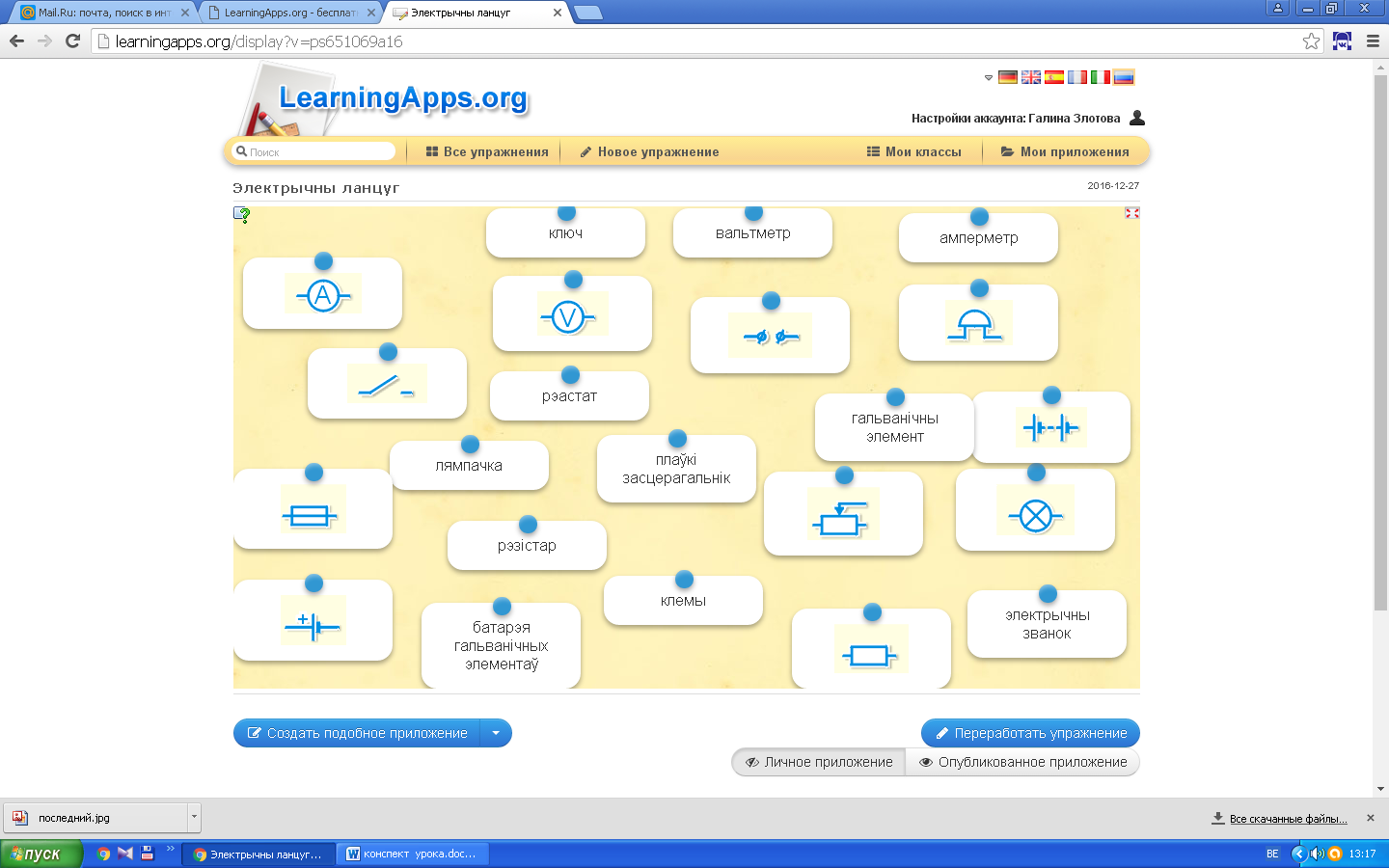Open the Все упражнения menu
Screen dimensions: 1389x868
[487, 151]
